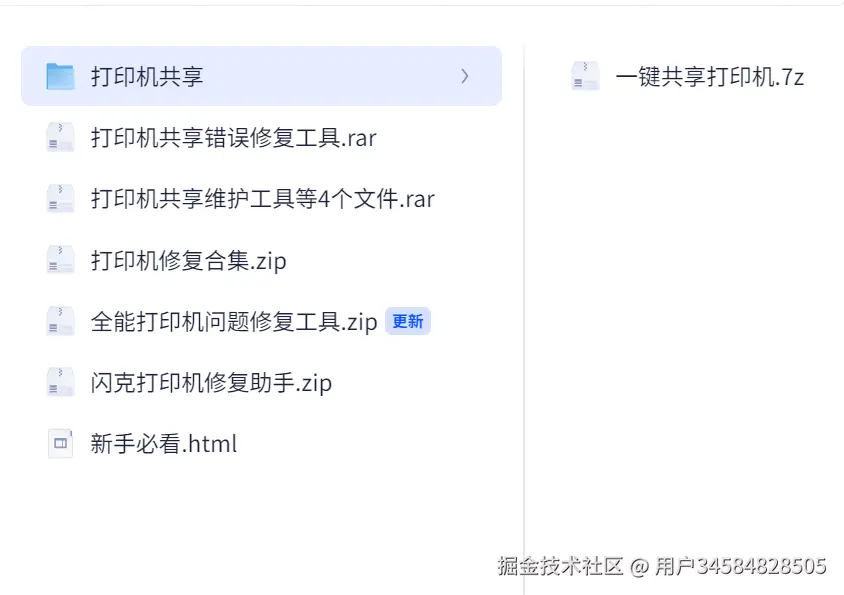
Task: Select the 全能打印机问题修复工具.zip file name
Action: pos(233,321)
